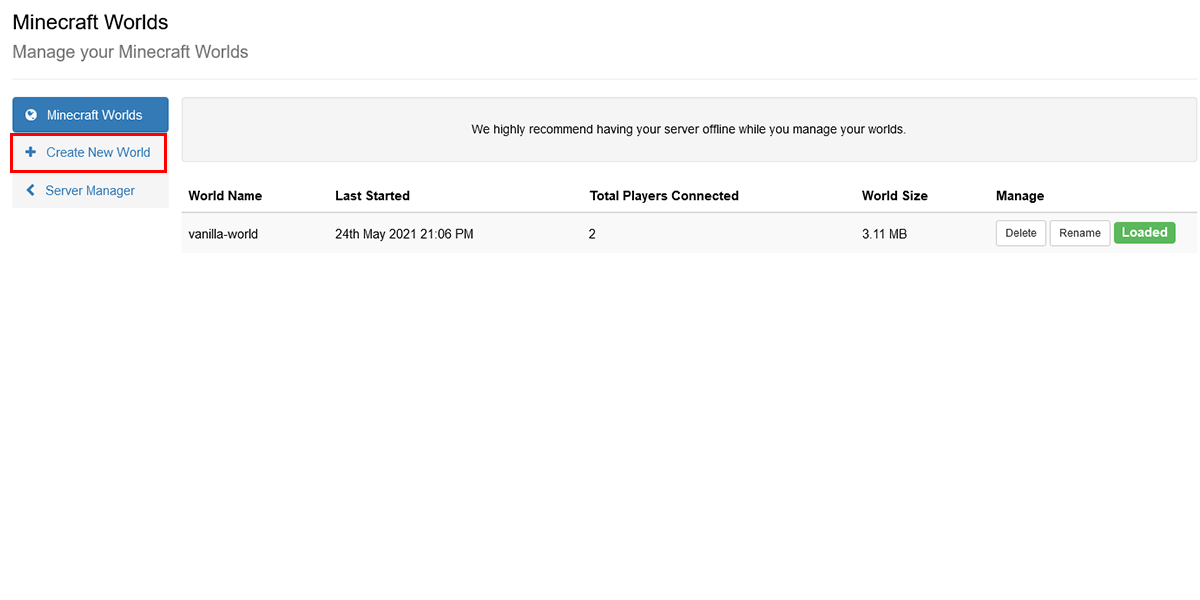Screen dimensions: 1200x600
Task: Click the 3.11 MB world size value
Action: [x=884, y=234]
